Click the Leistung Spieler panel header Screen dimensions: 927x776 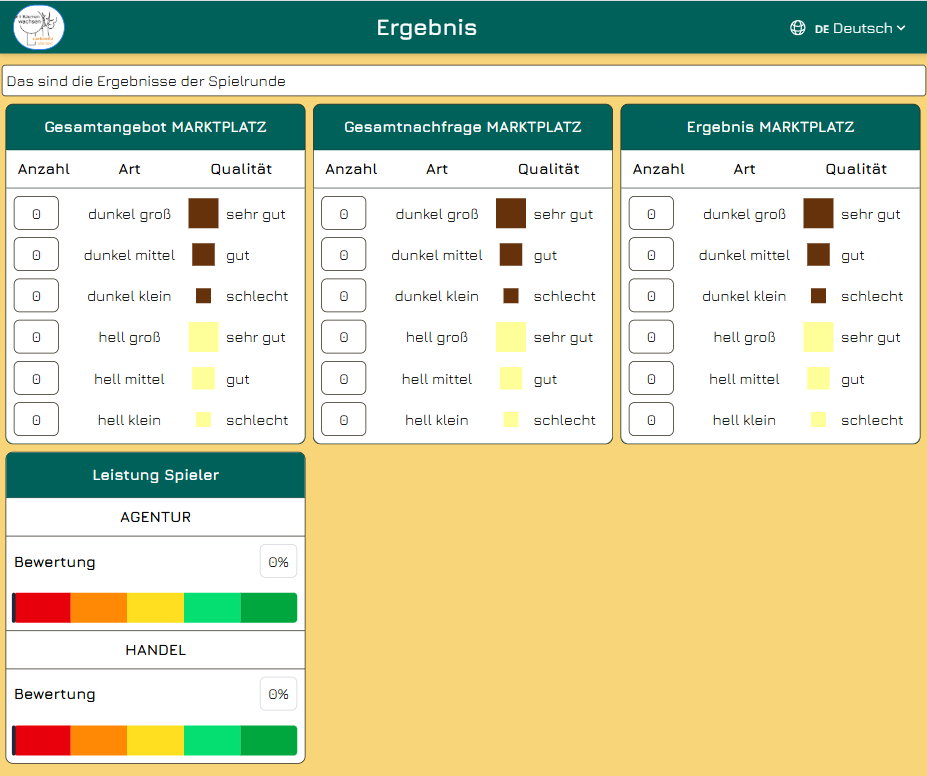point(155,475)
